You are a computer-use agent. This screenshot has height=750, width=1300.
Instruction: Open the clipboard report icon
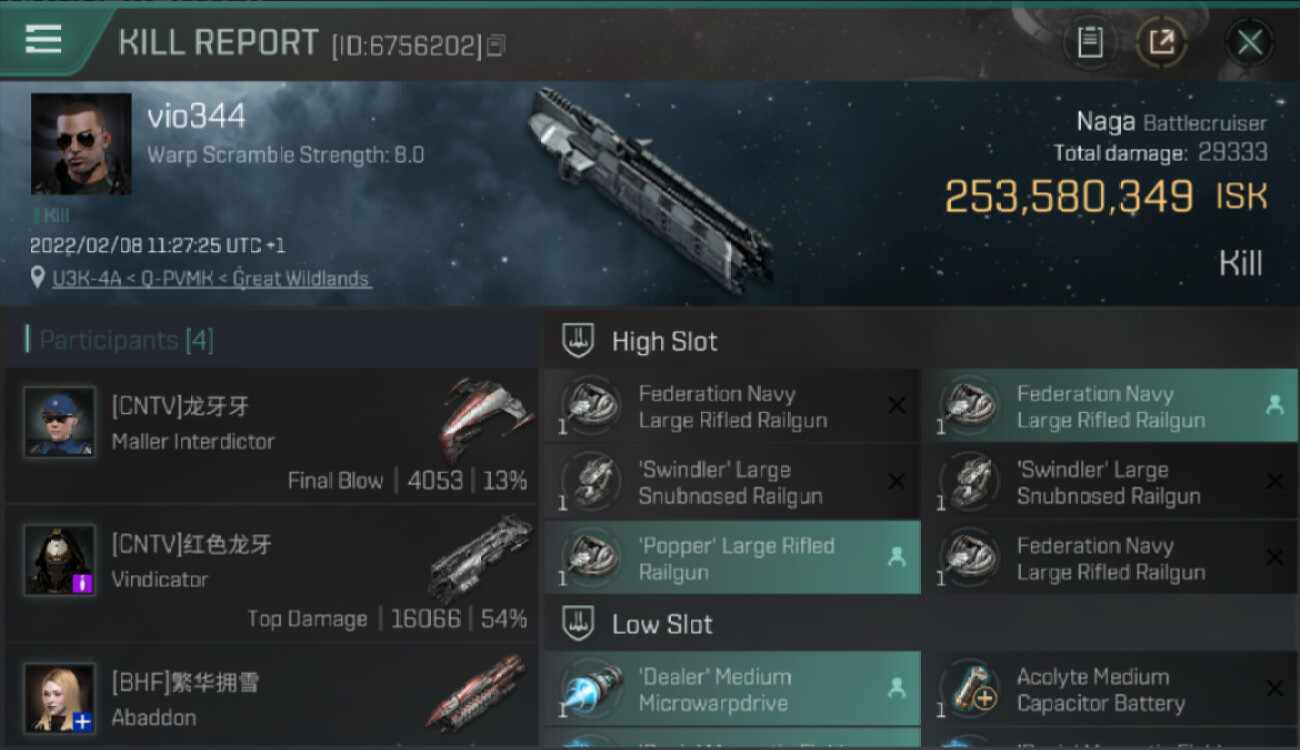tap(1090, 42)
